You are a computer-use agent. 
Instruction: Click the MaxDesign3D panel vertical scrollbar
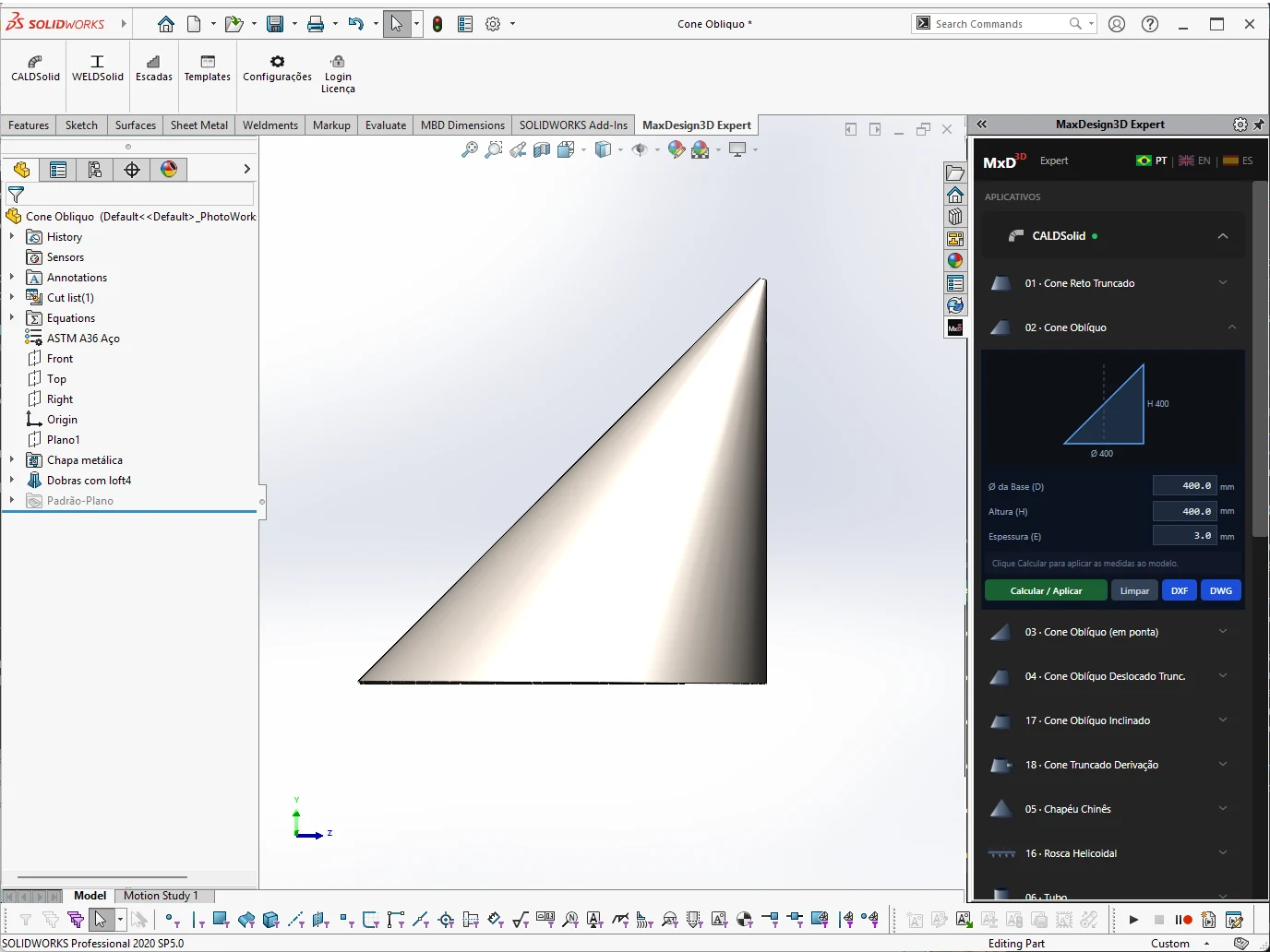1260,360
